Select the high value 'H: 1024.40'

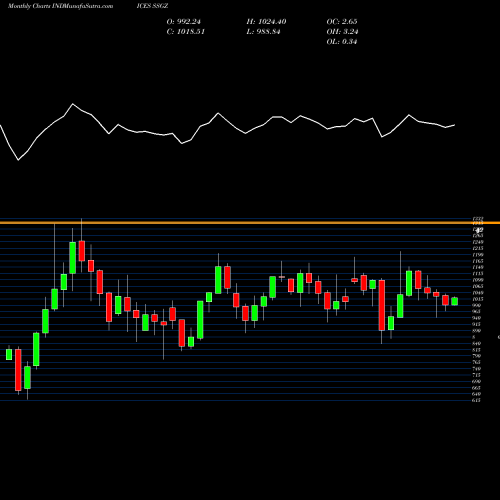click(x=266, y=22)
